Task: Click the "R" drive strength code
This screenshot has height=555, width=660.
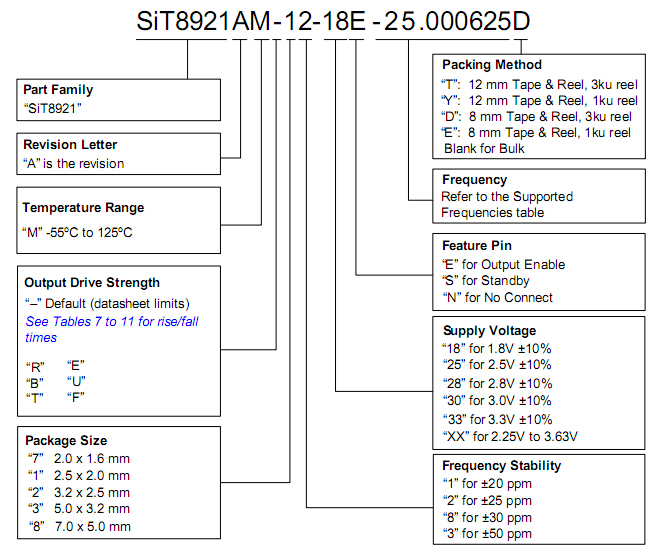Action: [x=35, y=367]
